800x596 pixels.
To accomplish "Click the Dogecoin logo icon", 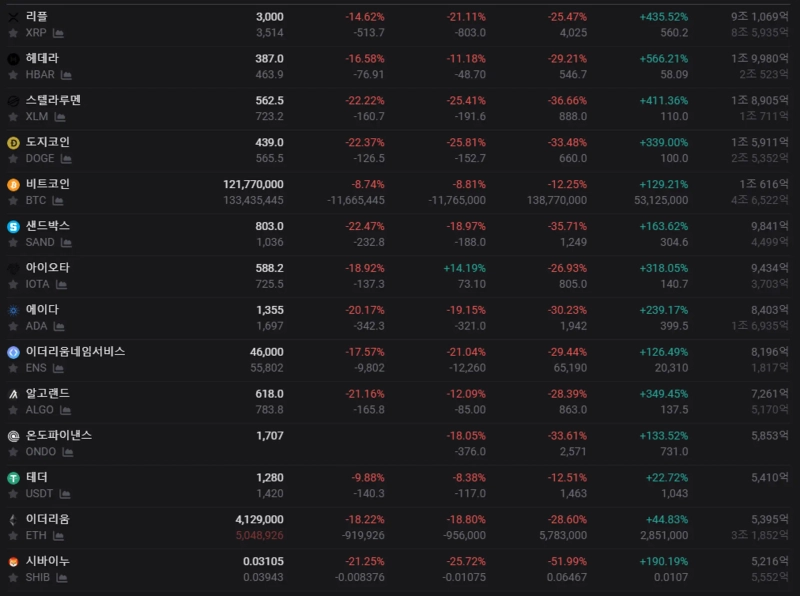I will coord(13,143).
